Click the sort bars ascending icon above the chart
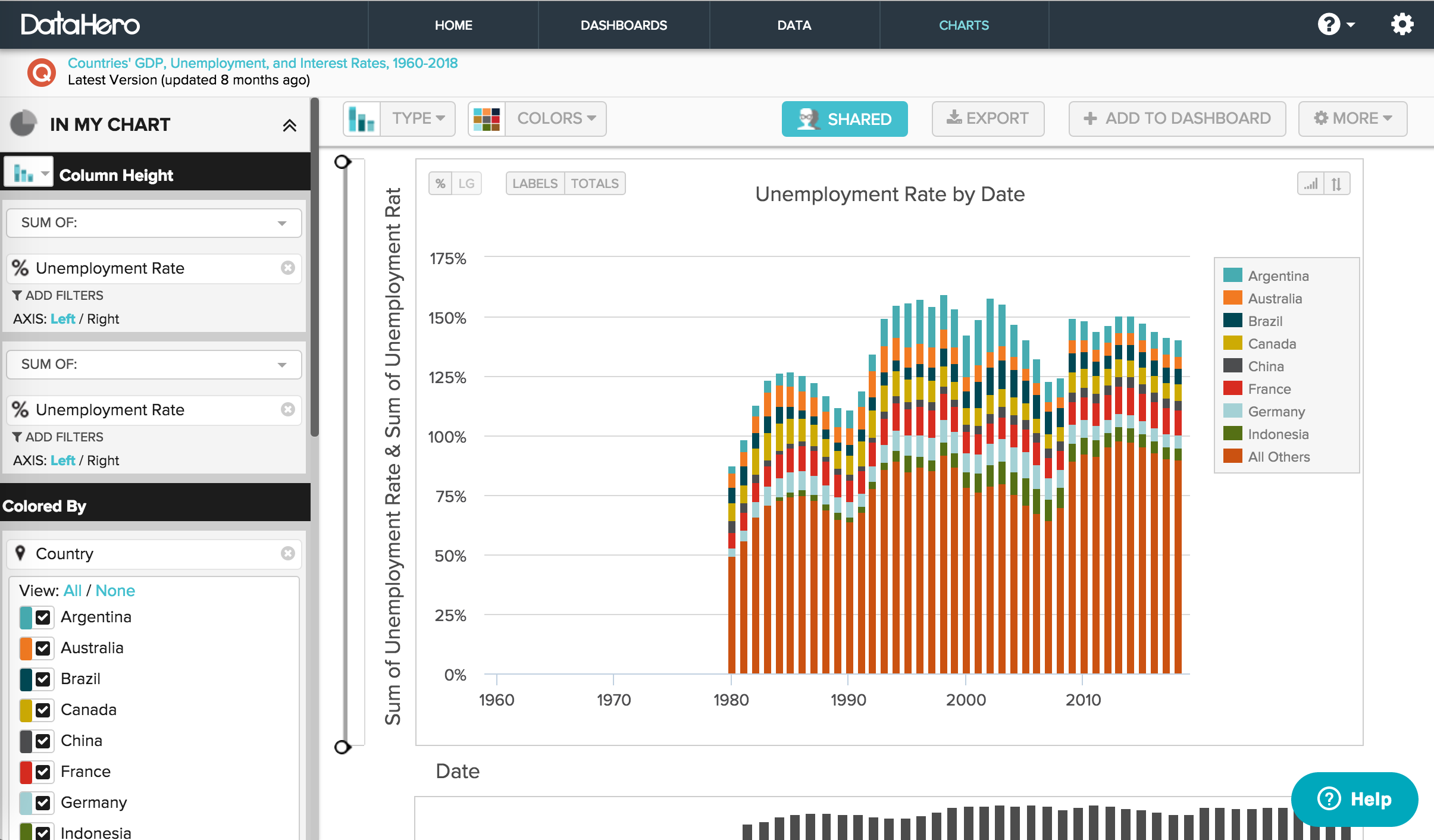The width and height of the screenshot is (1434, 840). (1311, 183)
